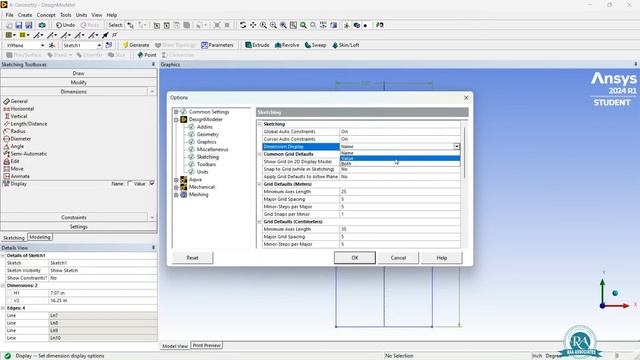Select the Edit dimension tool

click(x=11, y=161)
